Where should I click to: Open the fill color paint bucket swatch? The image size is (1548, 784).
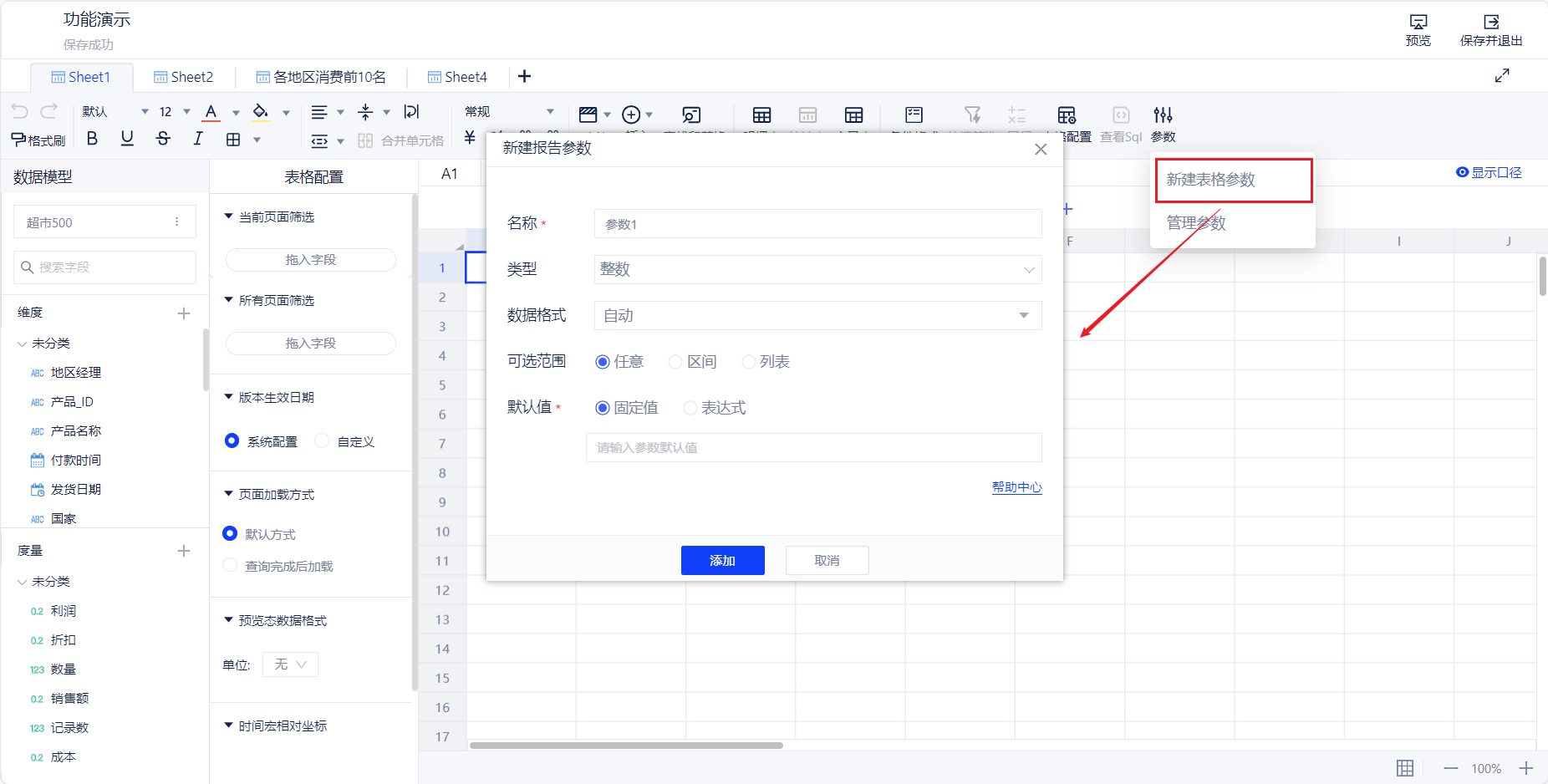(x=261, y=112)
